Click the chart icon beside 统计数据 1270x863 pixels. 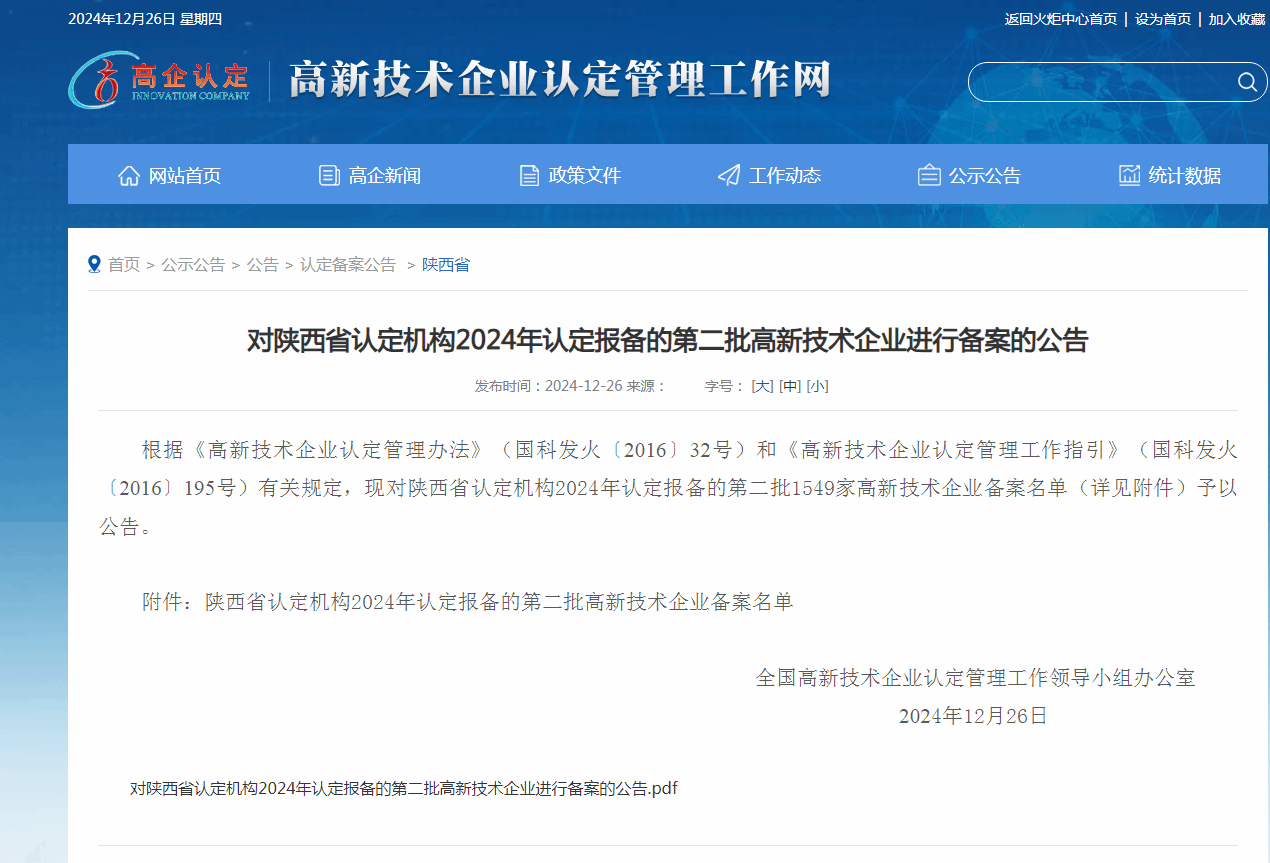(x=1129, y=176)
